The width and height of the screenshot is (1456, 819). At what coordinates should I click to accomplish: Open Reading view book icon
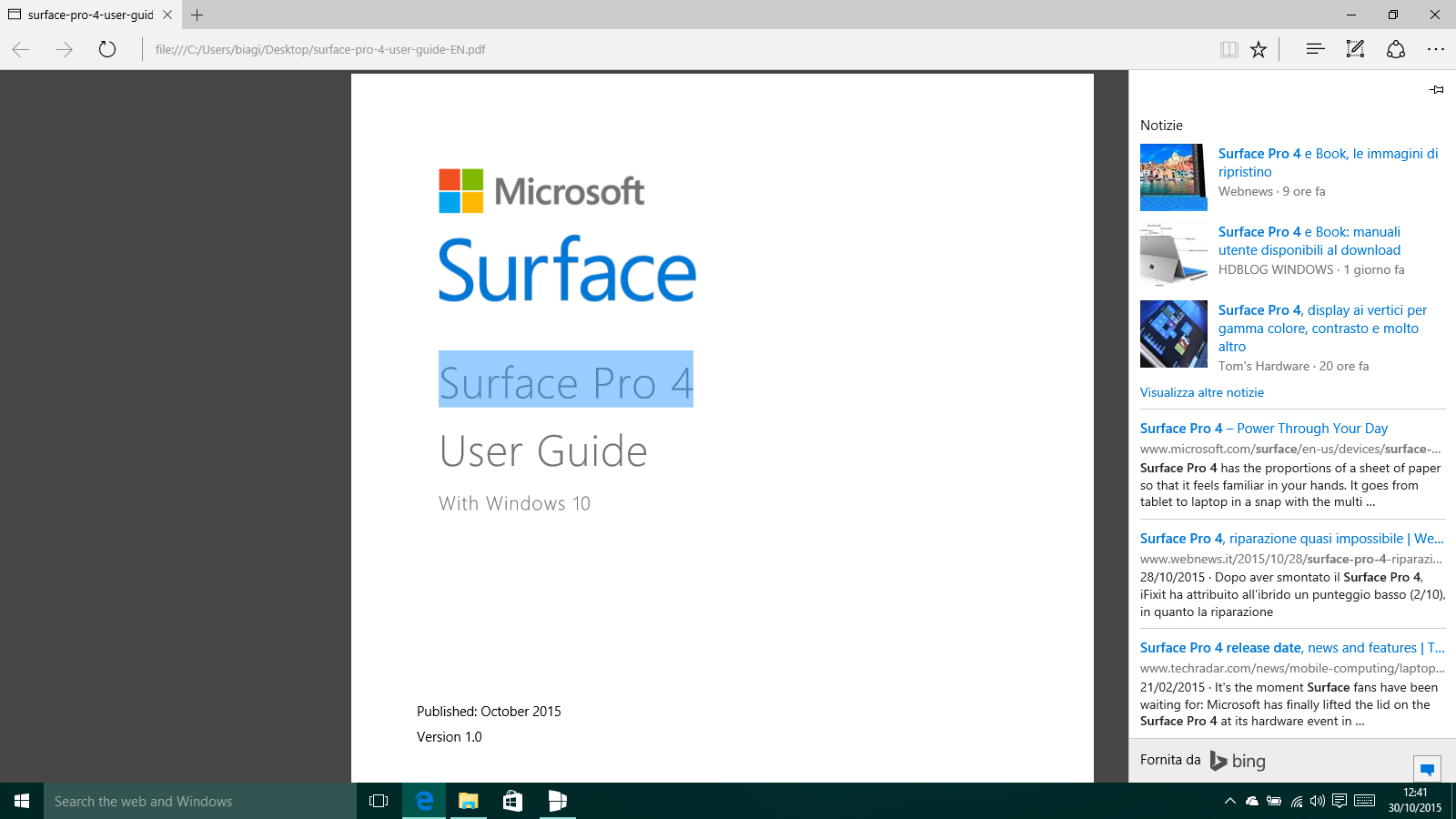point(1229,49)
